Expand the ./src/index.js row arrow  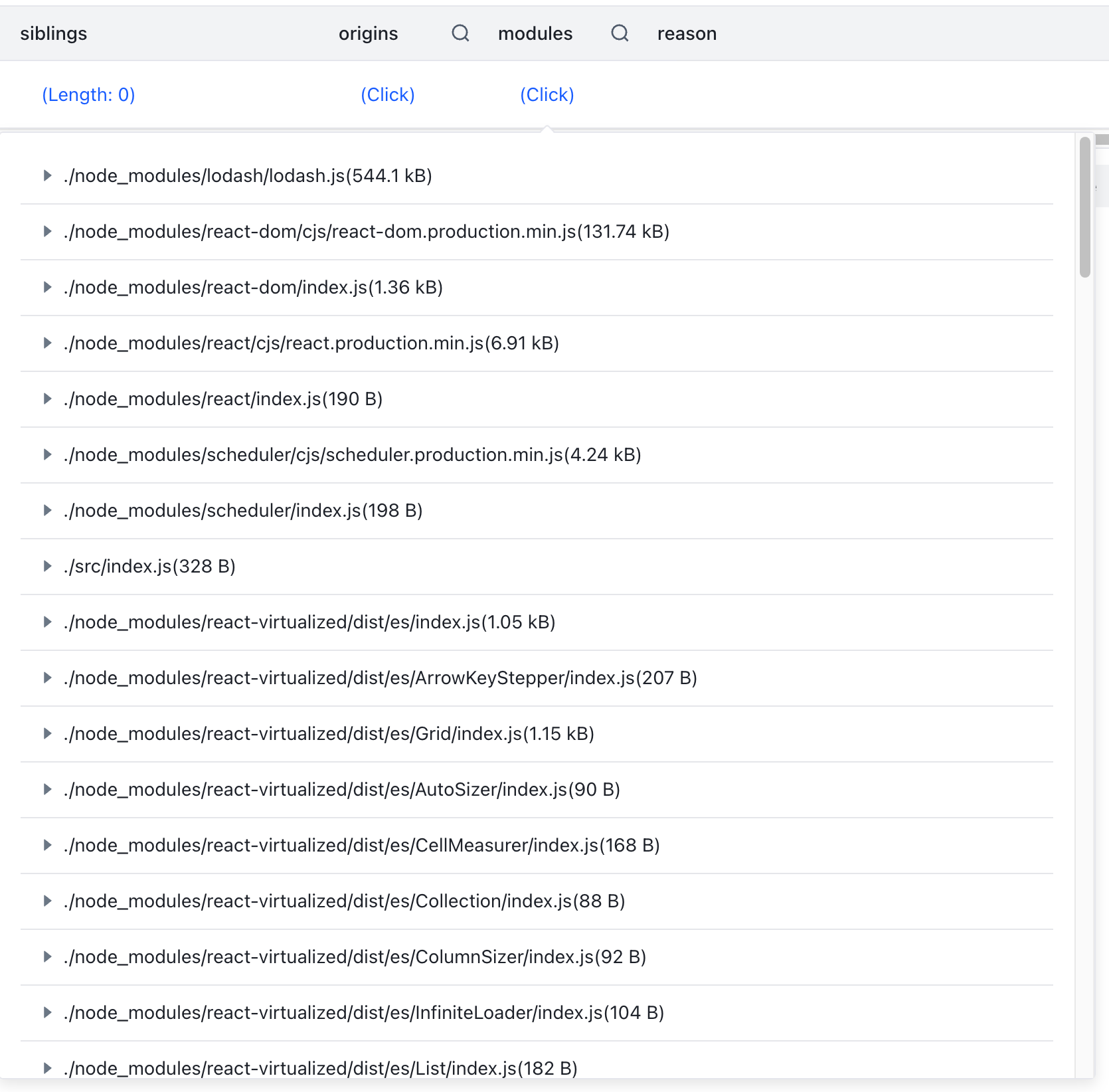point(47,566)
